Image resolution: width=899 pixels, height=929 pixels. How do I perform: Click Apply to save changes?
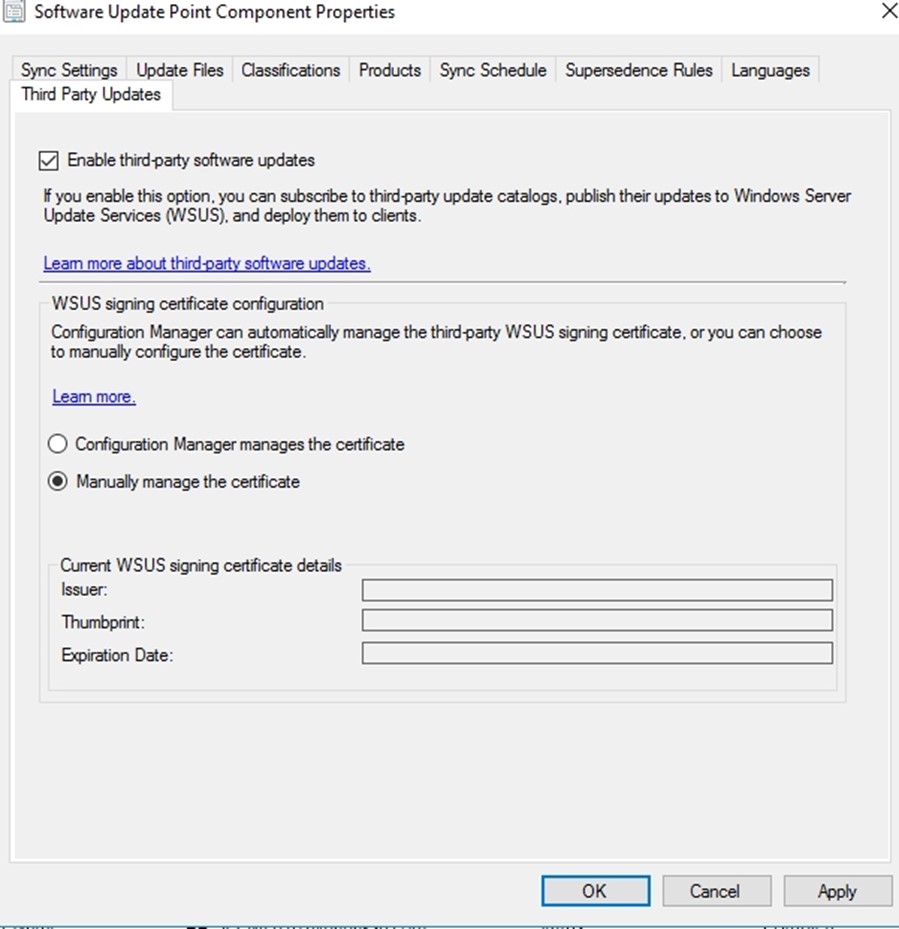837,890
